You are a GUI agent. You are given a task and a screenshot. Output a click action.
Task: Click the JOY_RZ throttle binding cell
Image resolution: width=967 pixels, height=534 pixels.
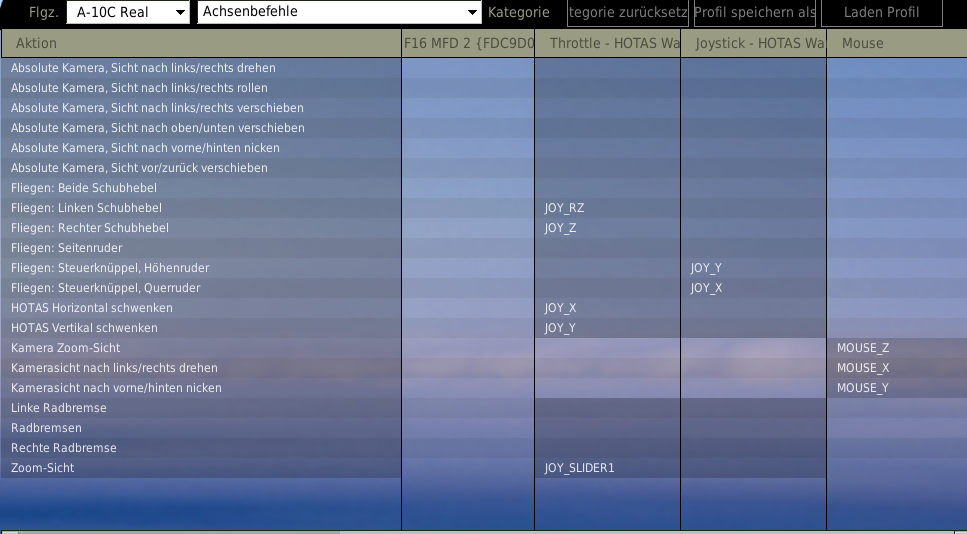point(607,208)
